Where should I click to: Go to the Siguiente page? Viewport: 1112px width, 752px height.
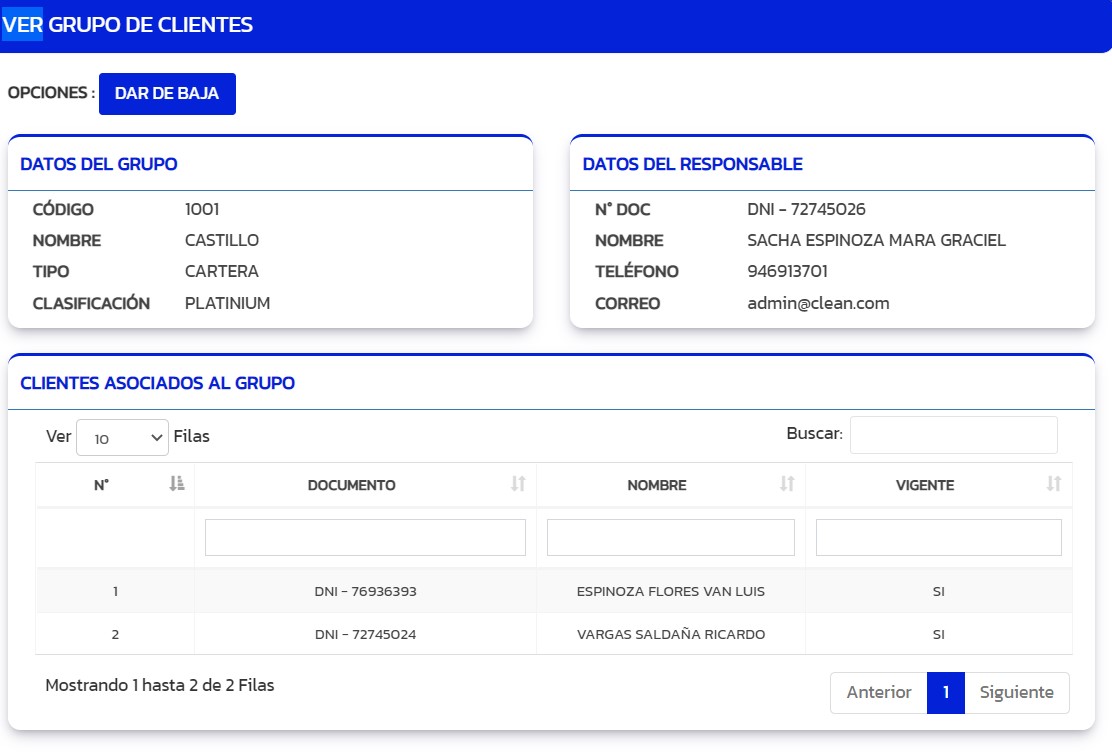(x=1016, y=692)
